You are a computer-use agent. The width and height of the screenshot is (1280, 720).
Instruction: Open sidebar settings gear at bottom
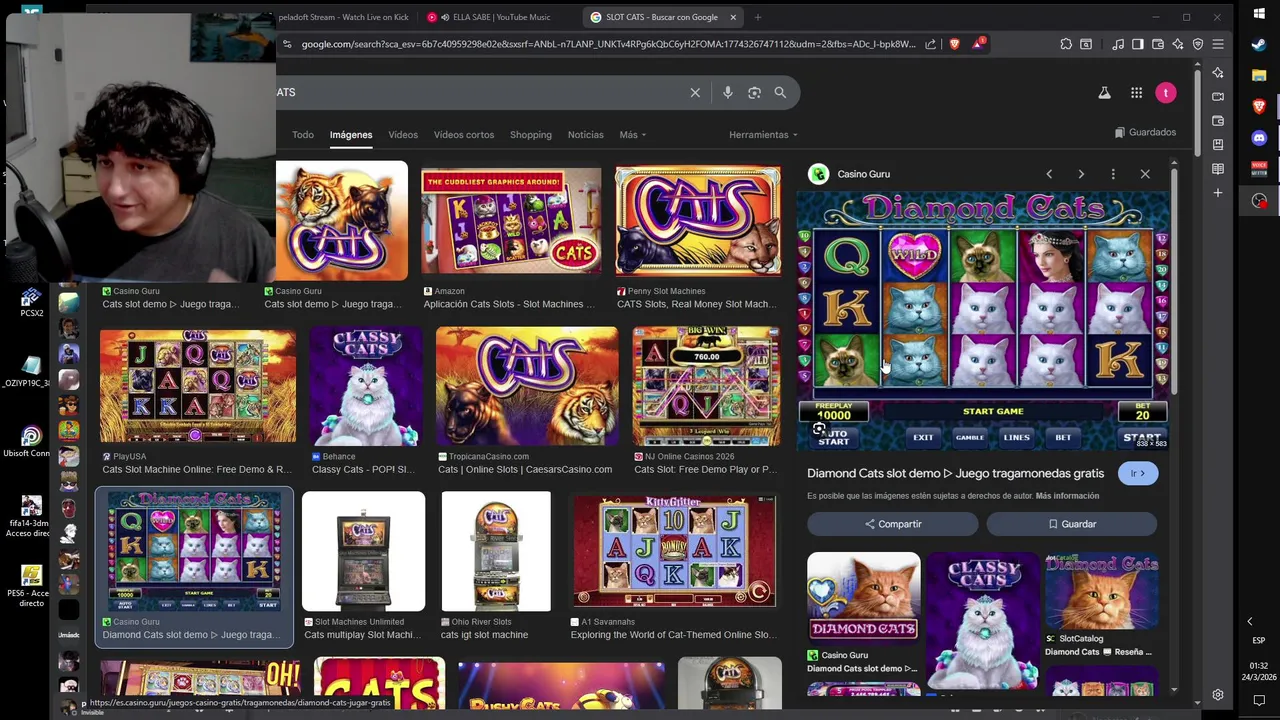1218,695
